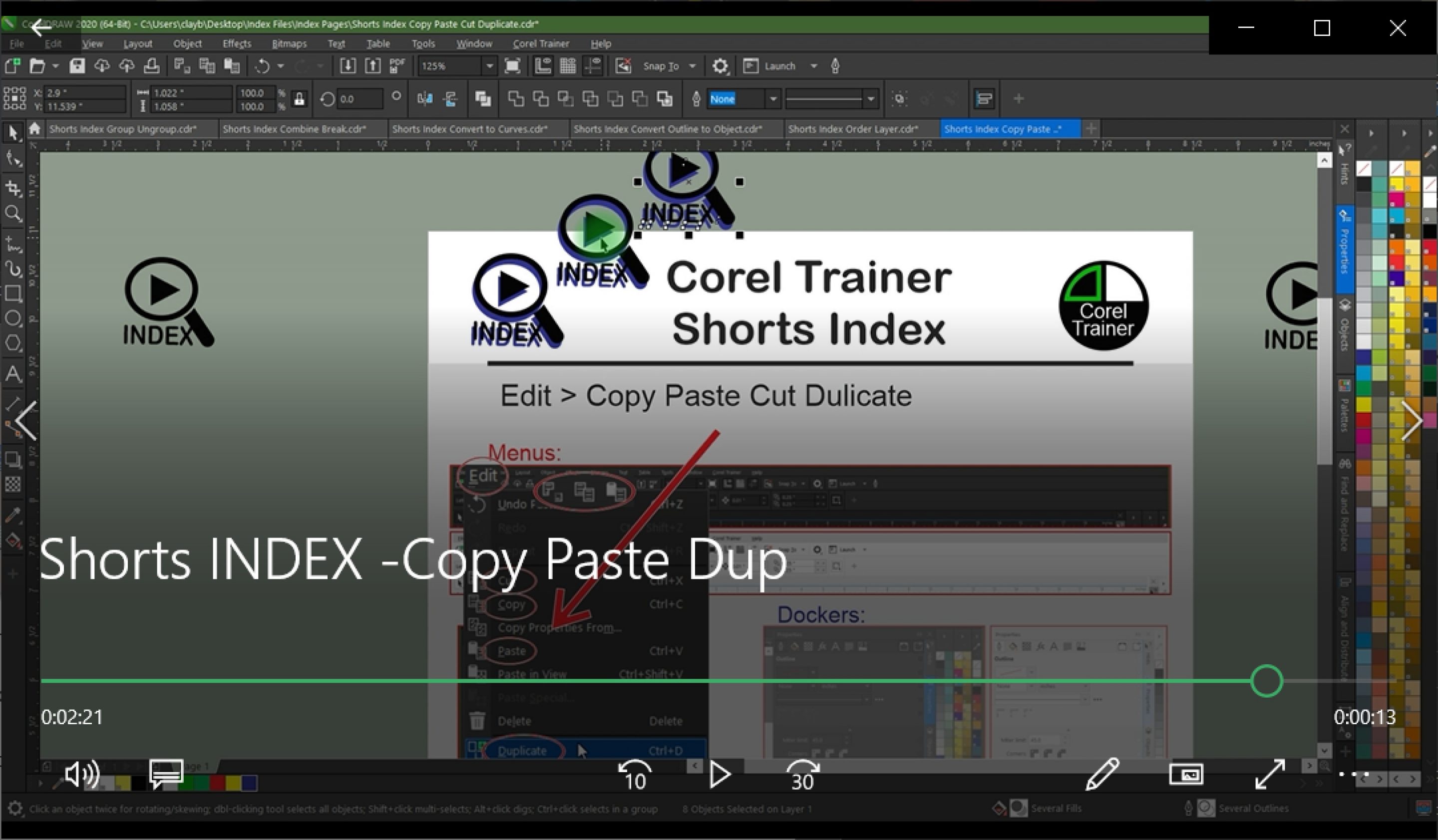Click the Welcome screen home icon

click(35, 129)
